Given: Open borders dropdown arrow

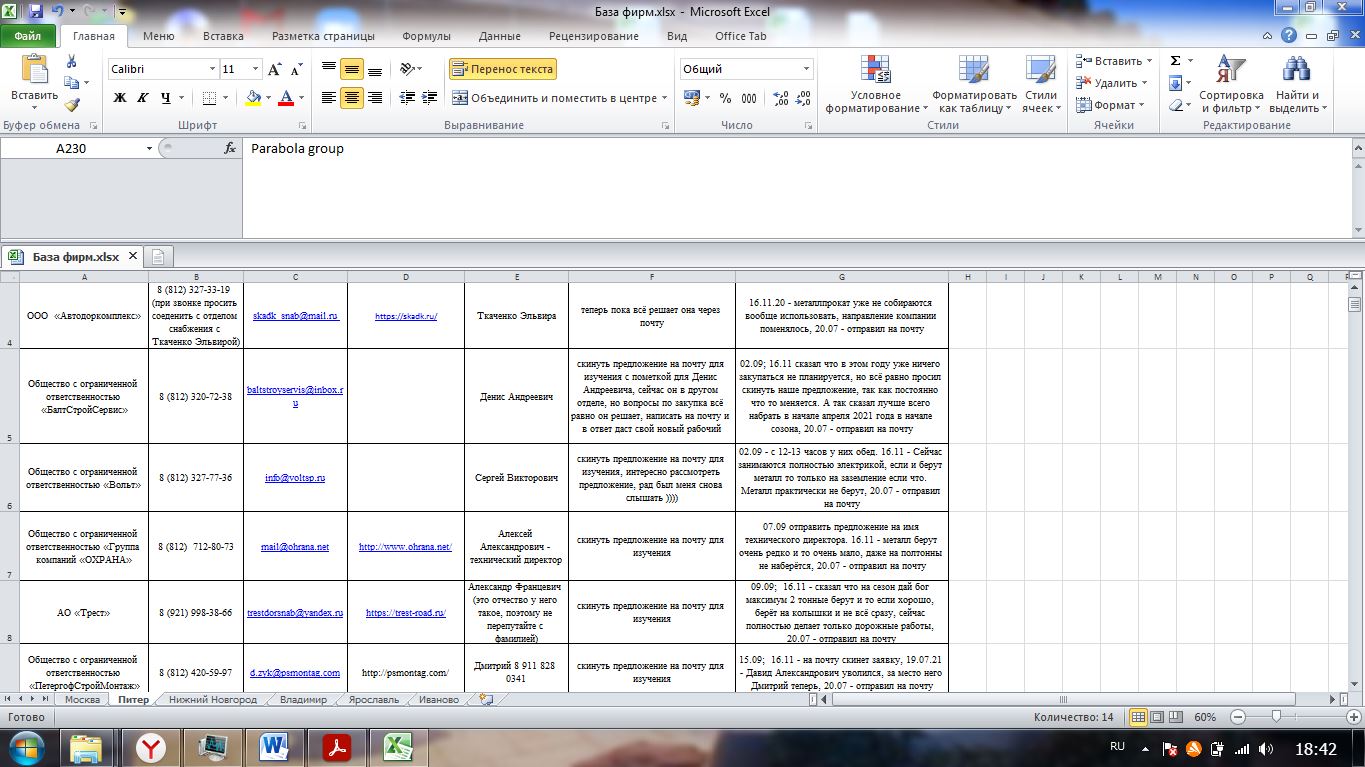Looking at the screenshot, I should click(x=225, y=98).
